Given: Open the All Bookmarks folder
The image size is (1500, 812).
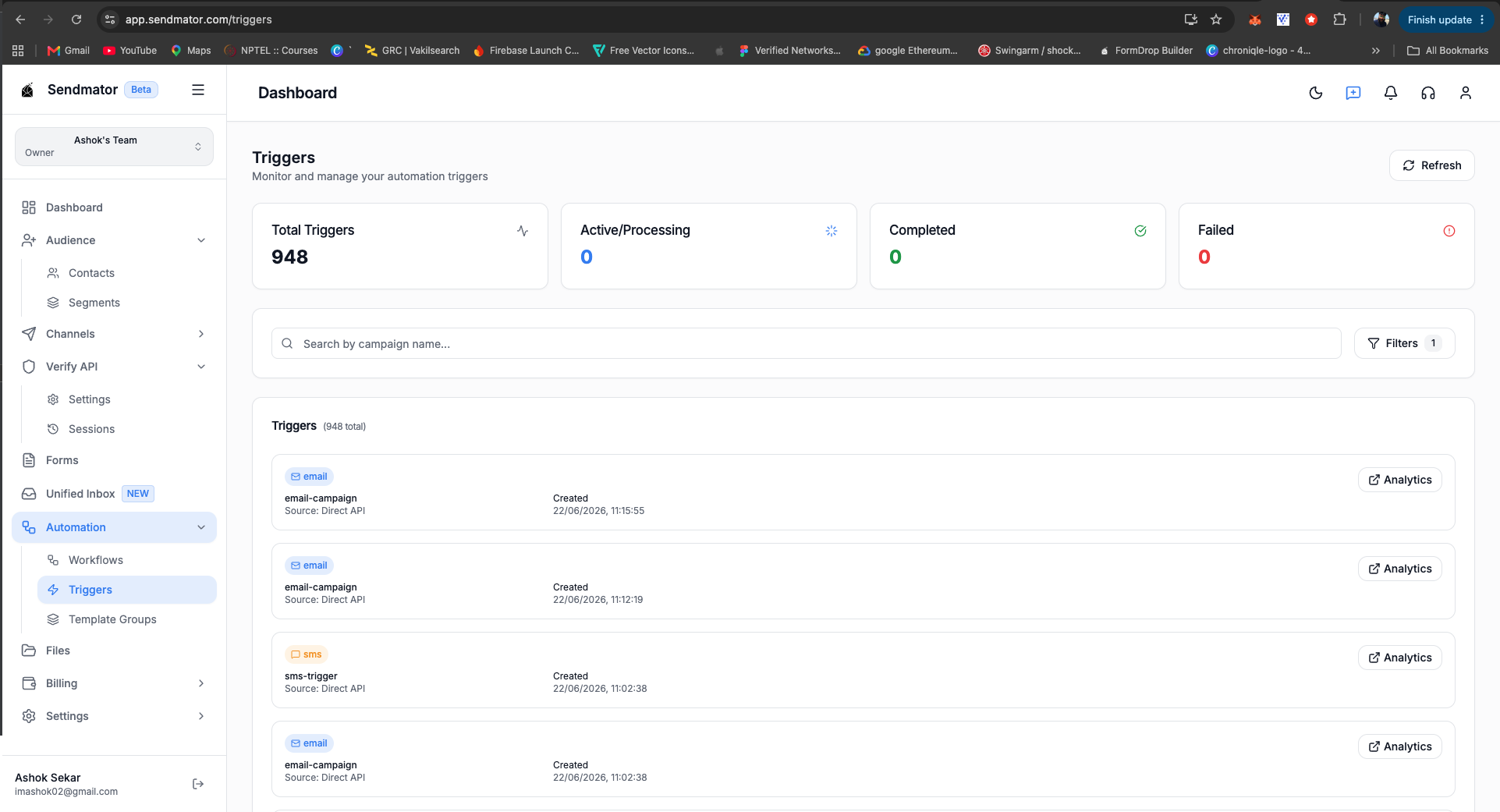Looking at the screenshot, I should pyautogui.click(x=1448, y=51).
